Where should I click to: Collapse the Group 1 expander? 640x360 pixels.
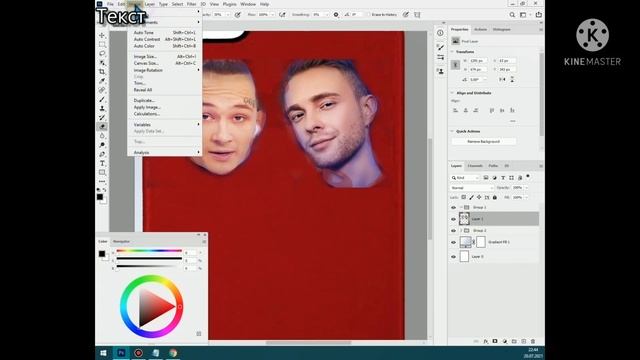tap(461, 207)
